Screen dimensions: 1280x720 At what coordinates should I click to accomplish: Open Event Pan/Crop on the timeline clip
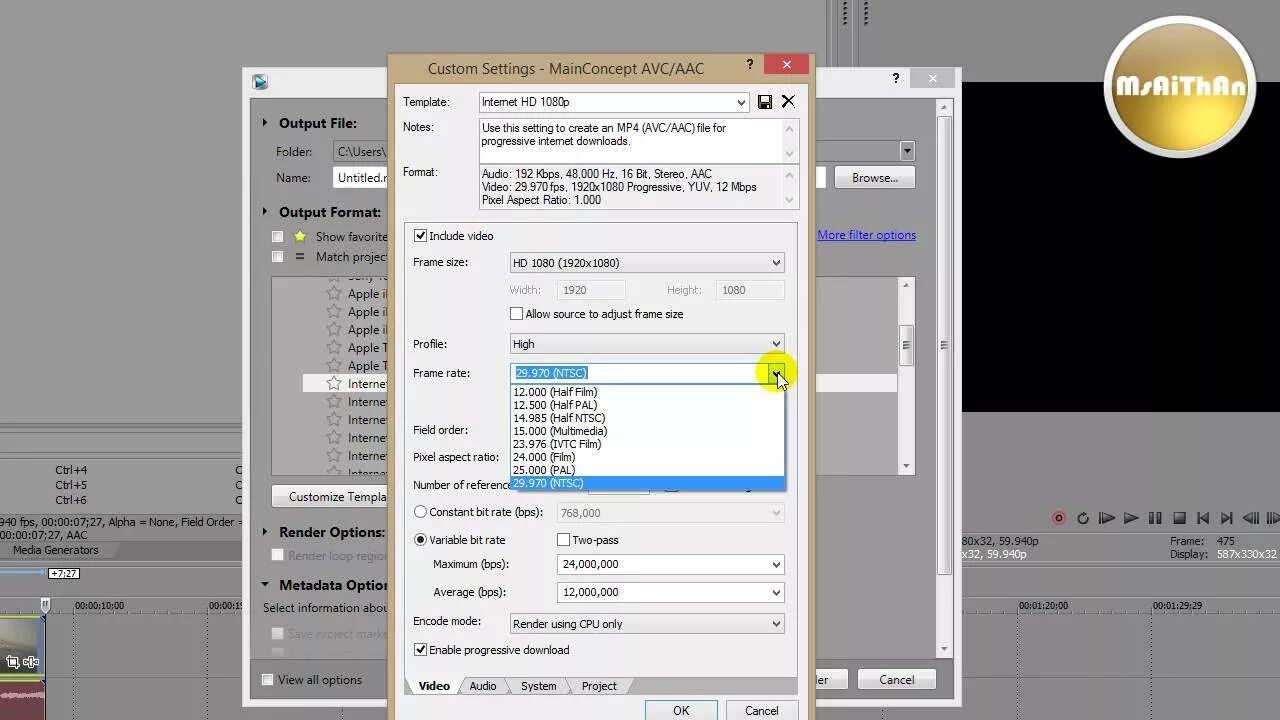tap(13, 661)
